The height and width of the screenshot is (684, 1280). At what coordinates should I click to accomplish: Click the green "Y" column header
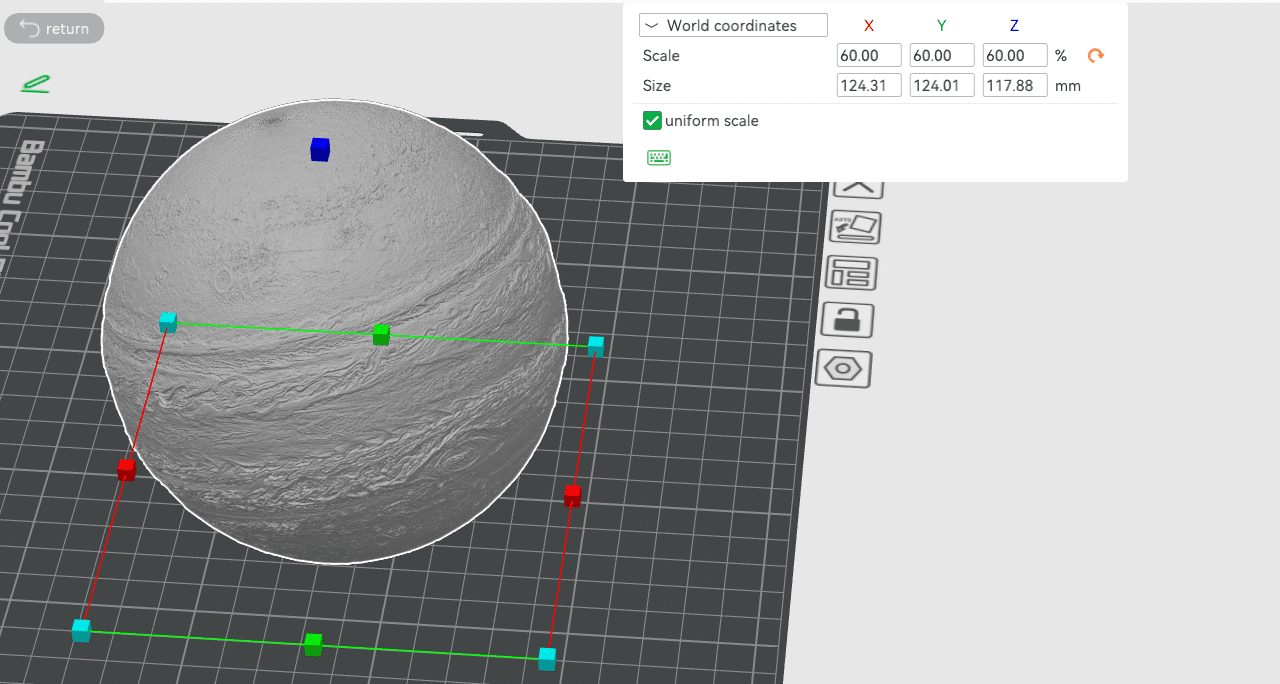click(942, 25)
